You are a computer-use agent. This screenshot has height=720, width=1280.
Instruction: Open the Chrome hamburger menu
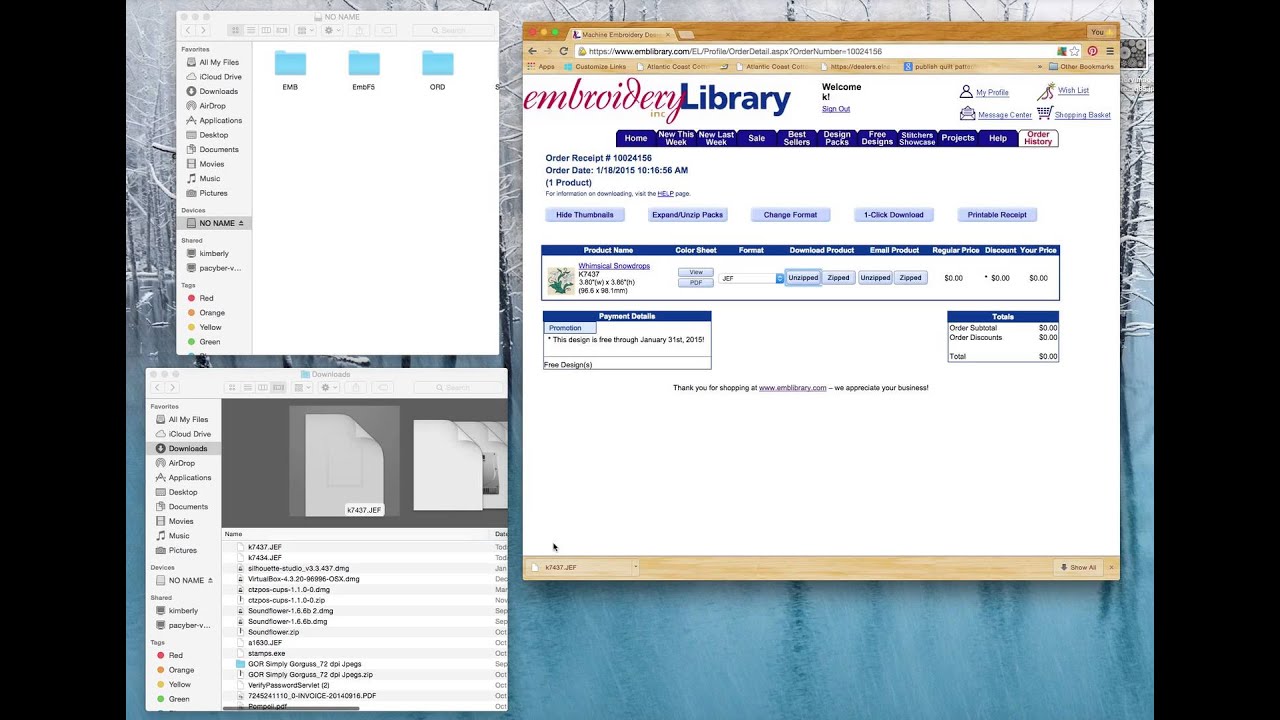point(1110,51)
